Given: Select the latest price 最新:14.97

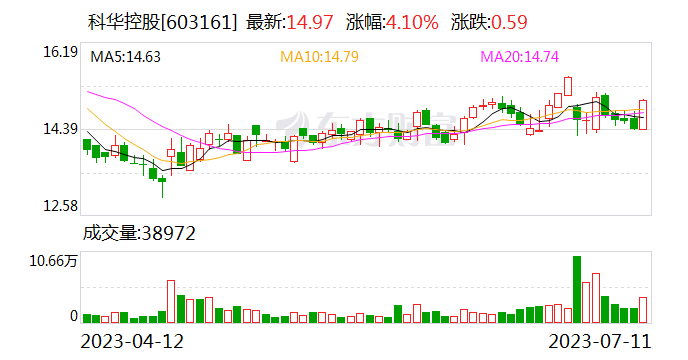Looking at the screenshot, I should point(290,22).
